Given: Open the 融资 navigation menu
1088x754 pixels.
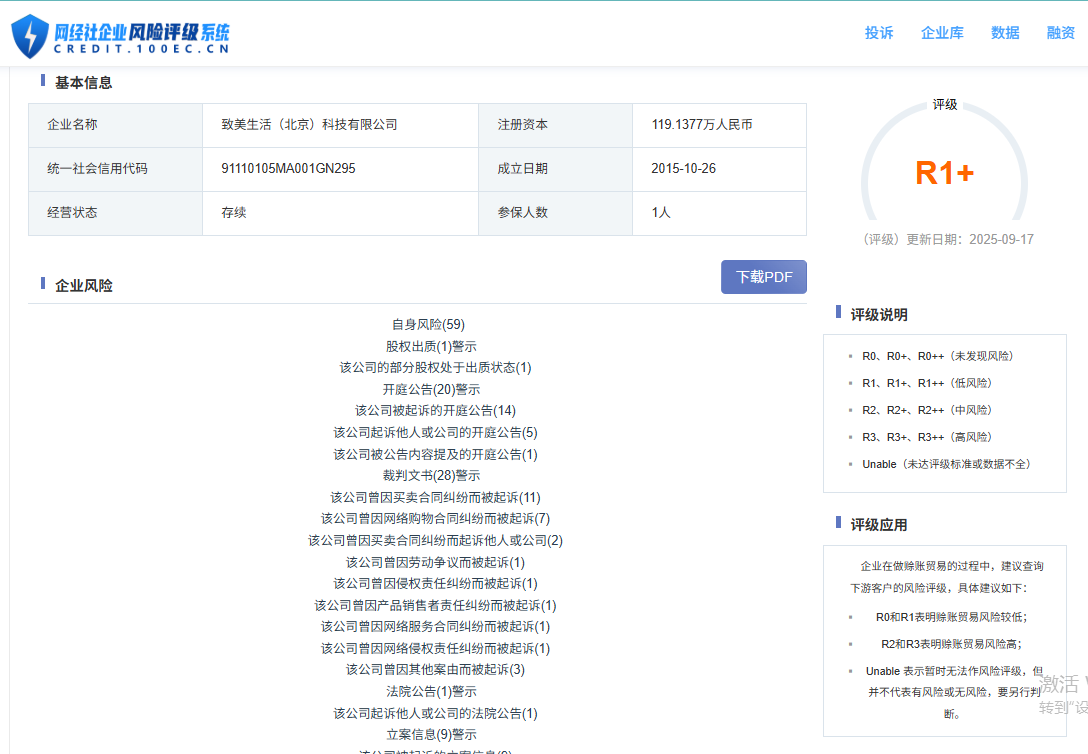Looking at the screenshot, I should pos(1060,33).
